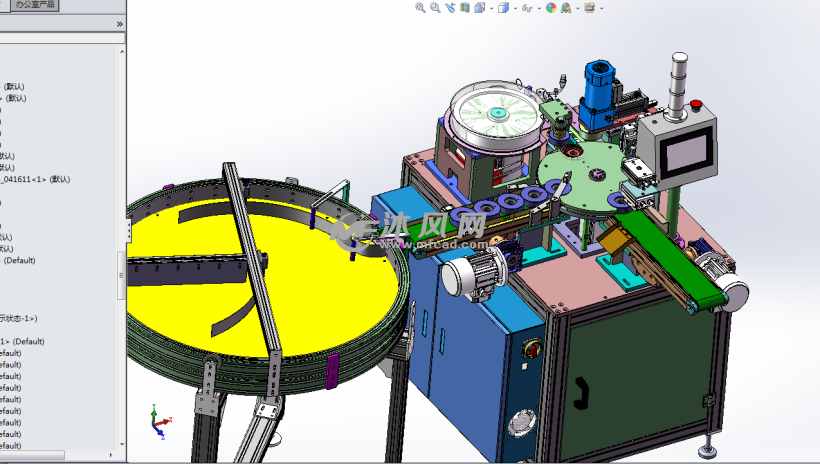Click the Display Style box icon
The height and width of the screenshot is (464, 820).
coord(503,8)
